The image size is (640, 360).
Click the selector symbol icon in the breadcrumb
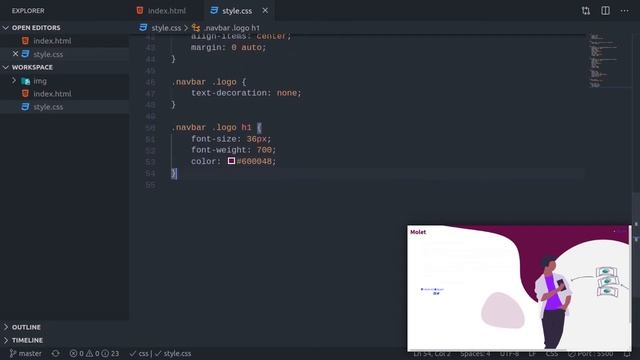coord(196,28)
